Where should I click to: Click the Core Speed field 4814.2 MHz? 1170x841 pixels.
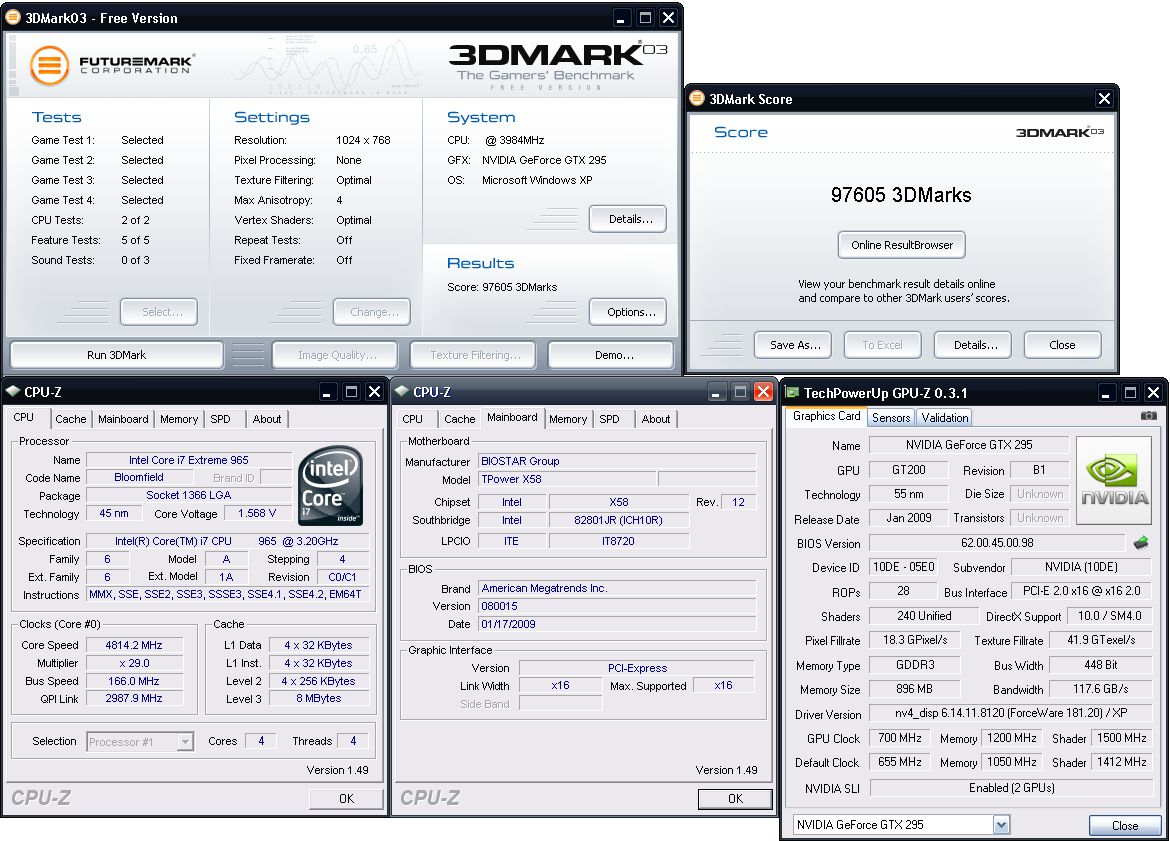(134, 645)
